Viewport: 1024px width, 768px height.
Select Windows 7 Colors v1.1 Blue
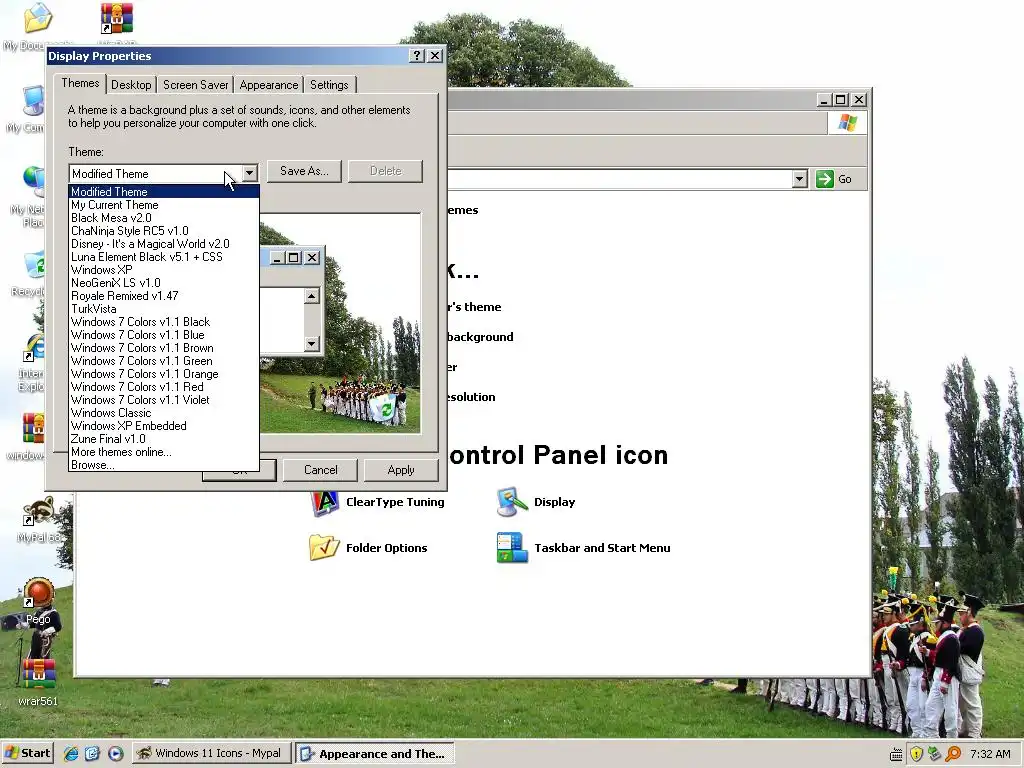(x=164, y=335)
